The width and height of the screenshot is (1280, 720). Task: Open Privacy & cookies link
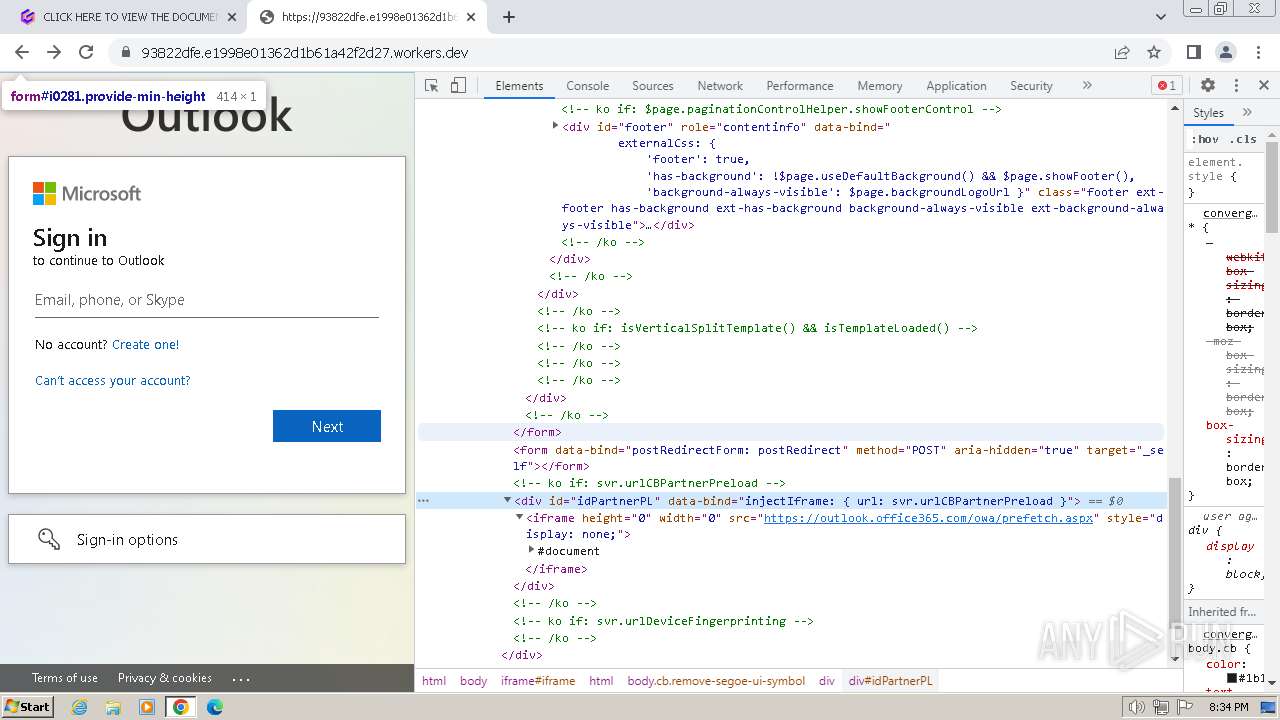[x=165, y=678]
